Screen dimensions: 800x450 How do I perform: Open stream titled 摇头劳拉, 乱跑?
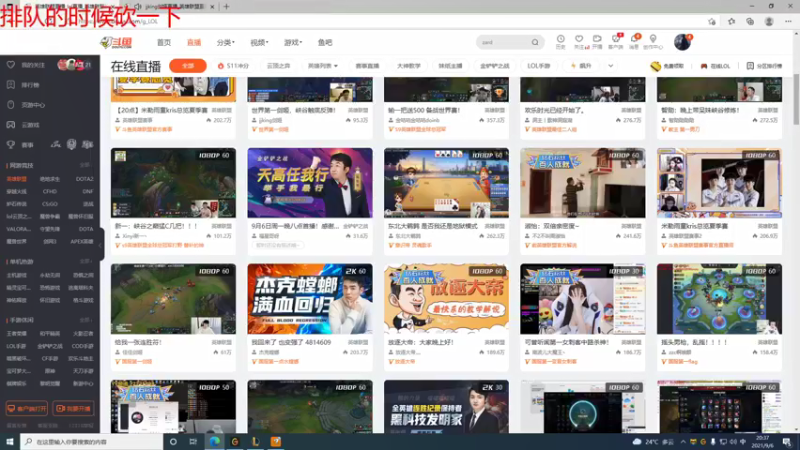pyautogui.click(x=694, y=342)
